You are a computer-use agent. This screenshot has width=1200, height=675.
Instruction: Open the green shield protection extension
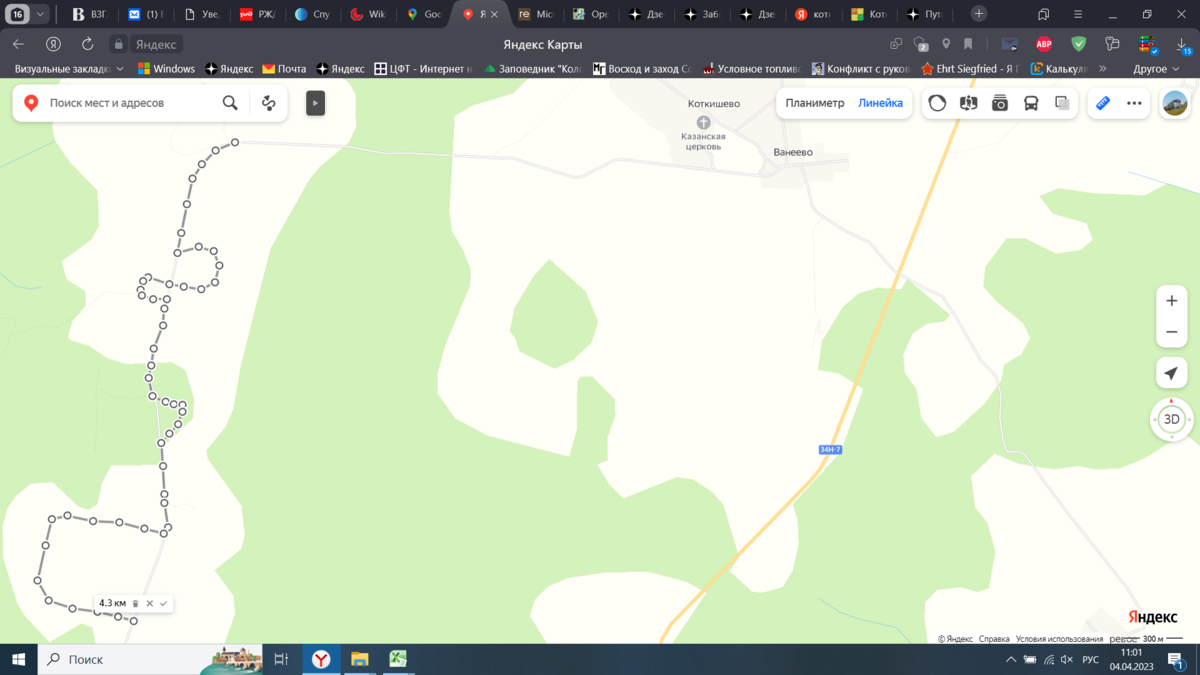click(x=1078, y=44)
